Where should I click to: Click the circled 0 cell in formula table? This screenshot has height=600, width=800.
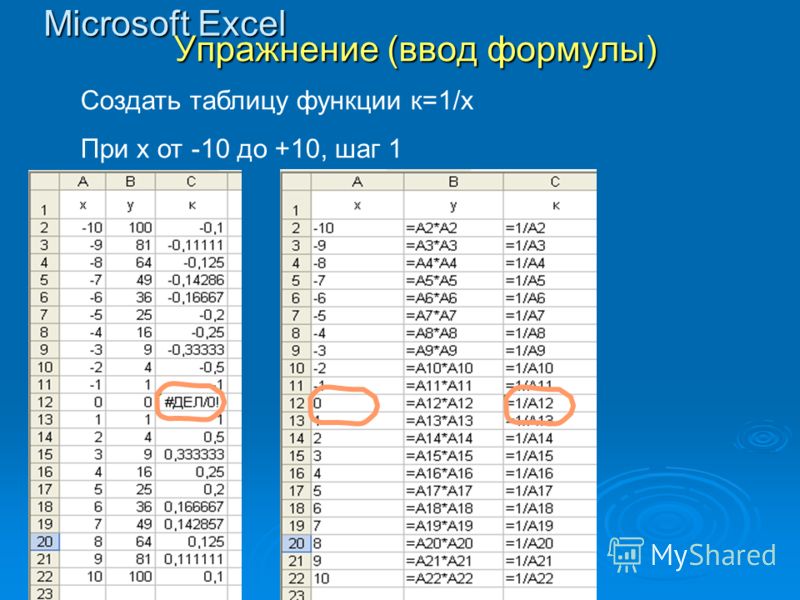click(358, 403)
